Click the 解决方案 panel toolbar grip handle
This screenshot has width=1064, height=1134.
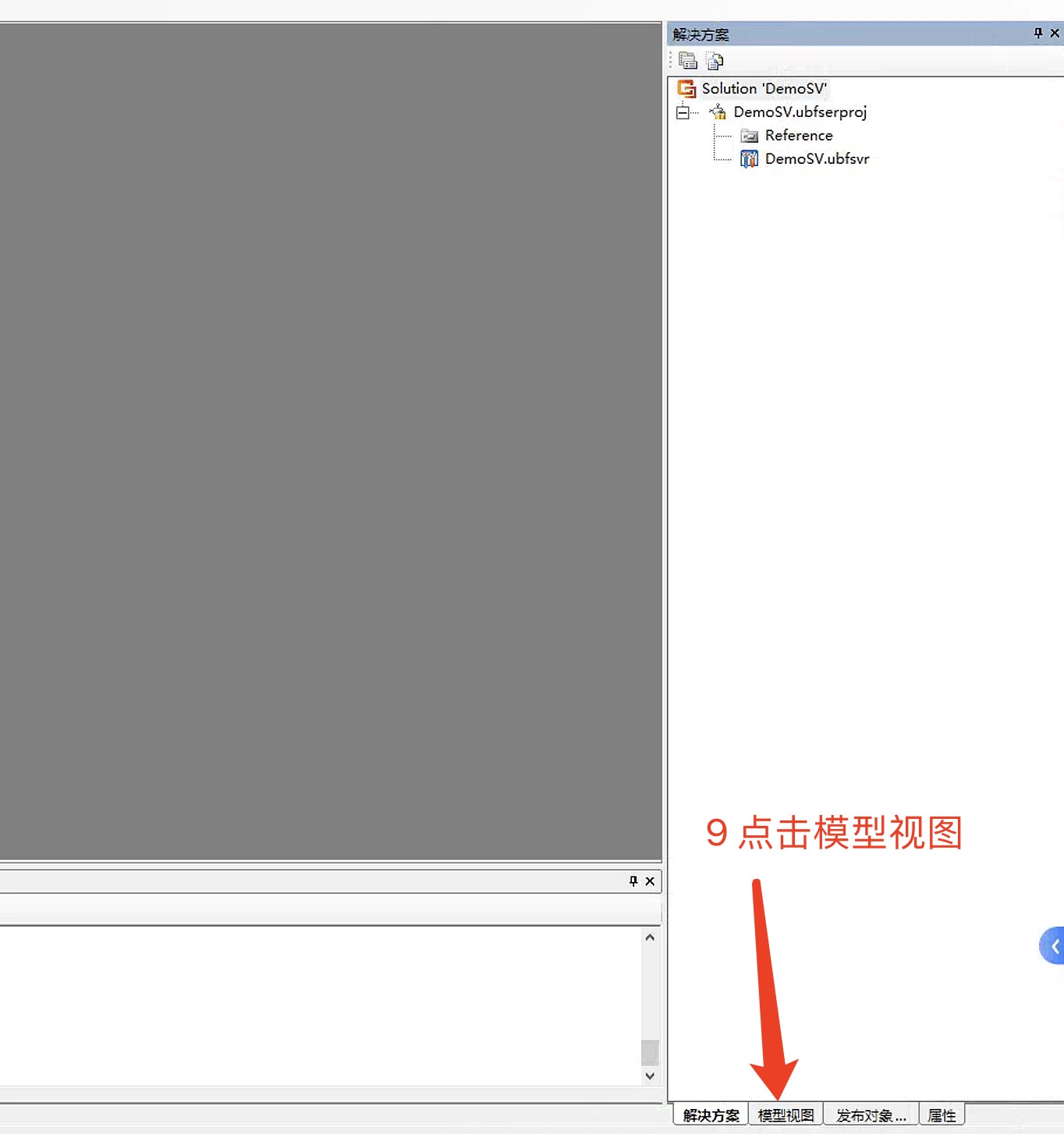pyautogui.click(x=671, y=60)
